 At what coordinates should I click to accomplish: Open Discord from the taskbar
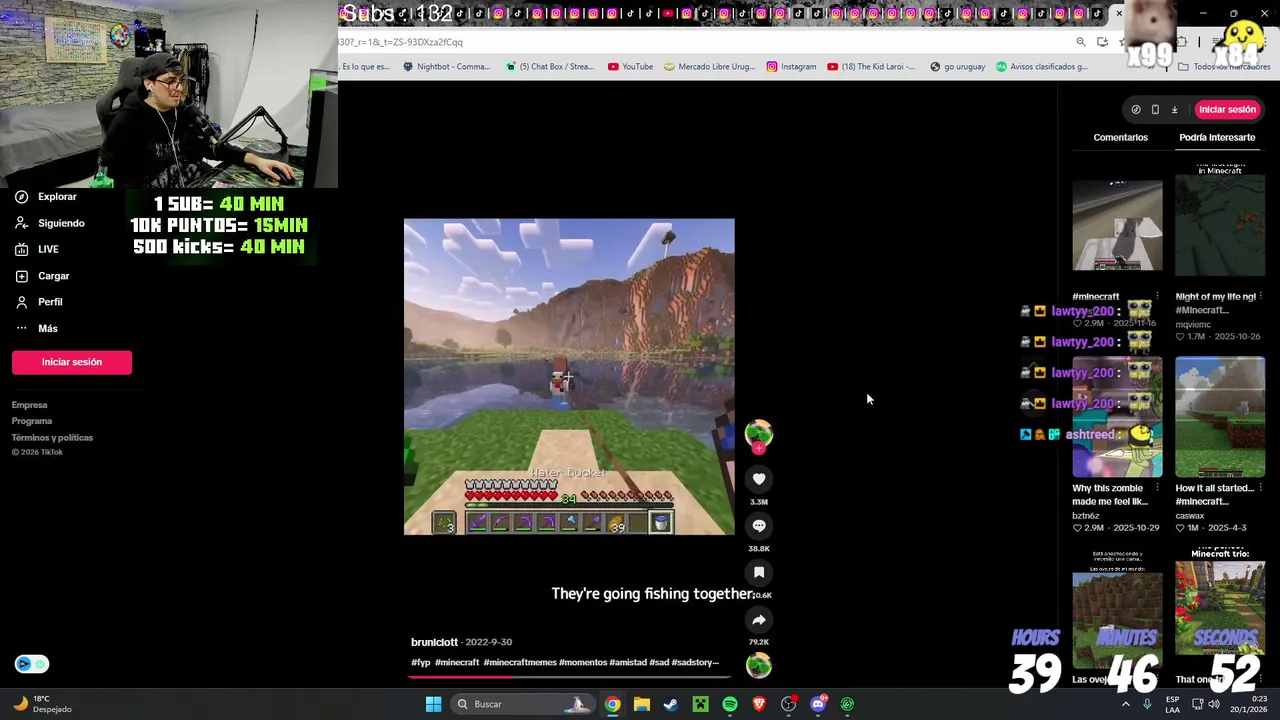pos(818,704)
